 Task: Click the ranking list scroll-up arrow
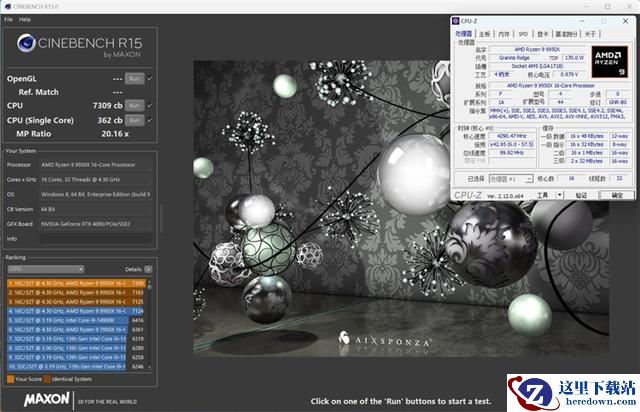click(149, 281)
